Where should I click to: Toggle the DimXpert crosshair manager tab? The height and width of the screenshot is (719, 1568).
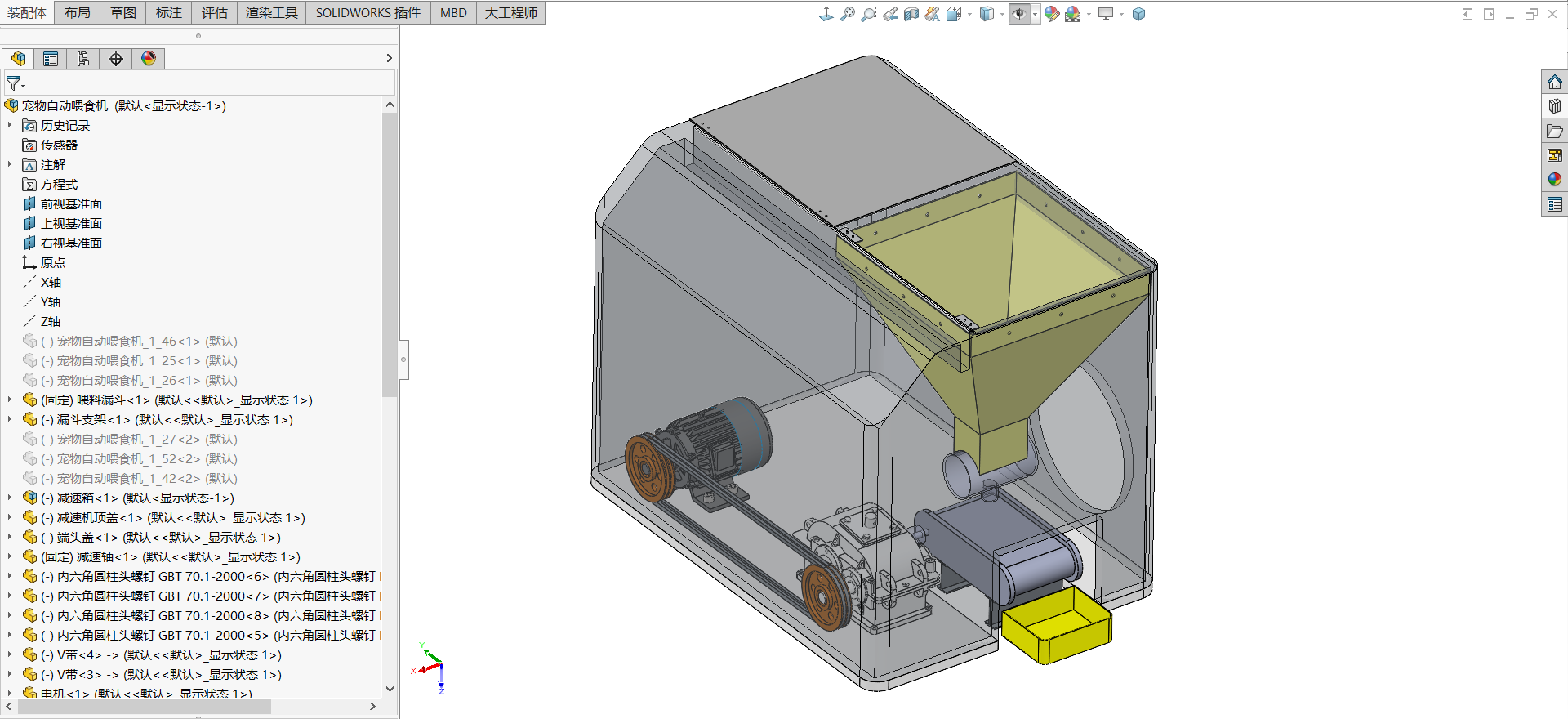[x=116, y=59]
